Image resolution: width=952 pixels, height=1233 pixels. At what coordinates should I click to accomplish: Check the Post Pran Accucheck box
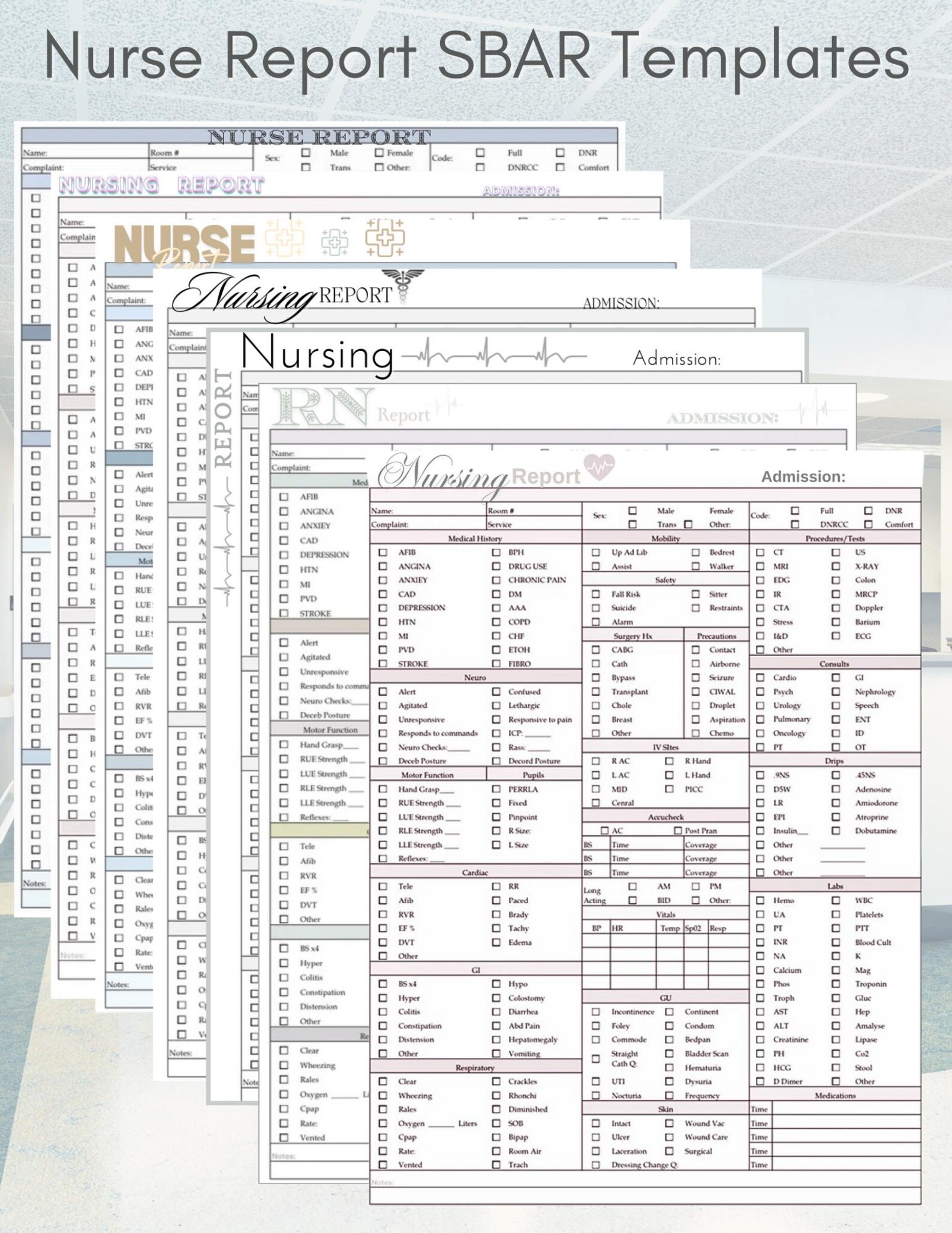click(677, 831)
